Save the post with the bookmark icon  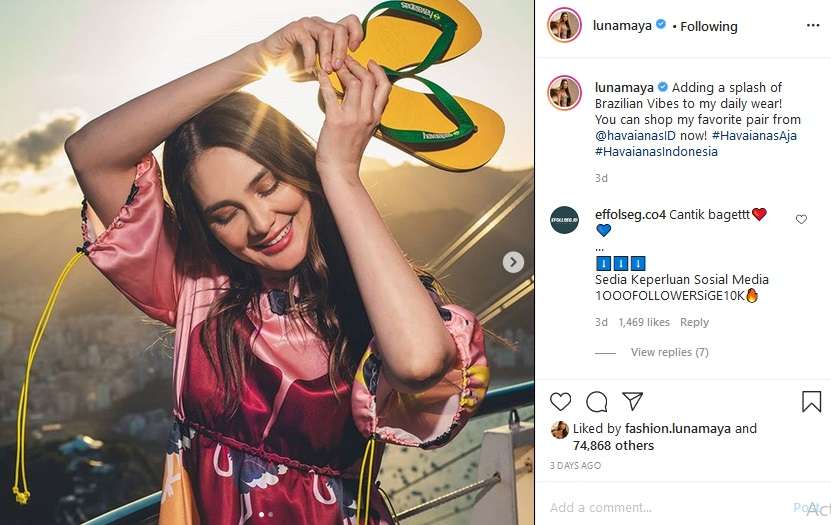811,401
